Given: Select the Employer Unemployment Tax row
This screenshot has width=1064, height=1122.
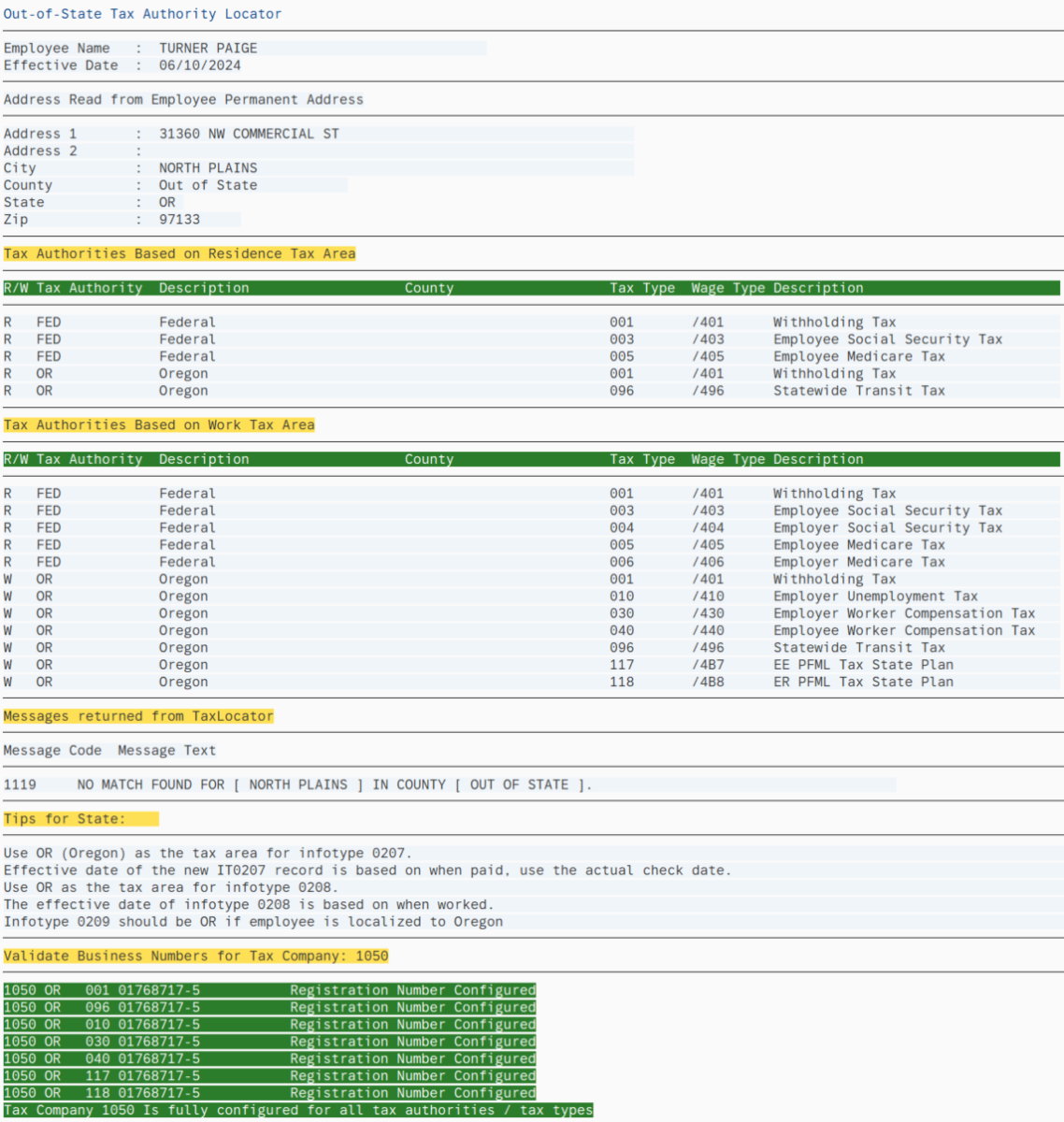Looking at the screenshot, I should (874, 597).
